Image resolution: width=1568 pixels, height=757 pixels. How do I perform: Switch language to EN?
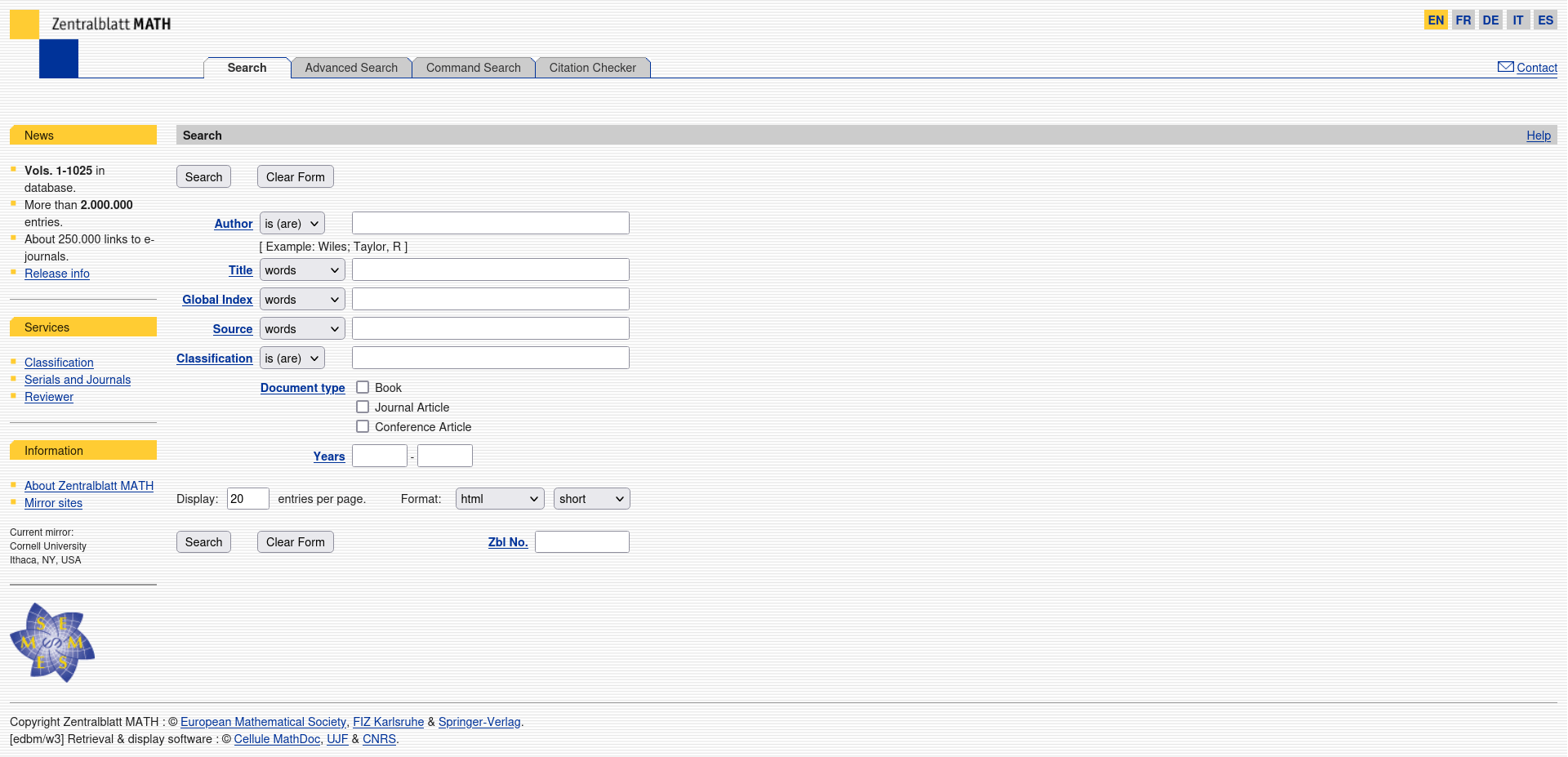pyautogui.click(x=1436, y=20)
